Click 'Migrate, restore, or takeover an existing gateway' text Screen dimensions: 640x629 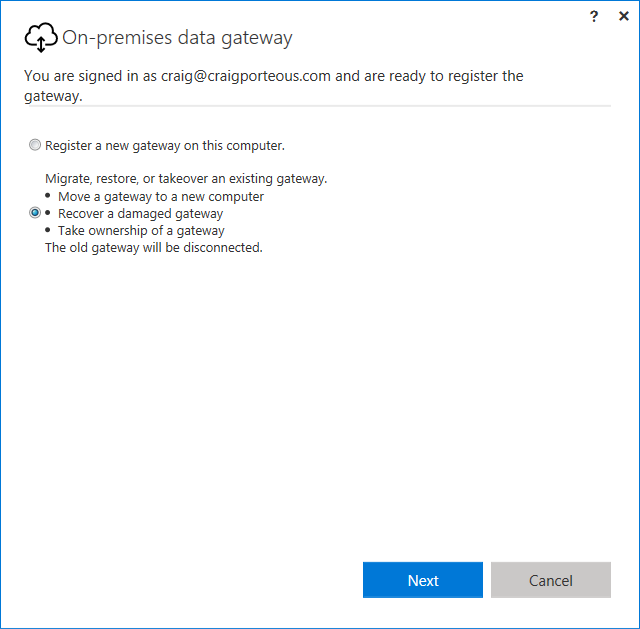point(186,179)
